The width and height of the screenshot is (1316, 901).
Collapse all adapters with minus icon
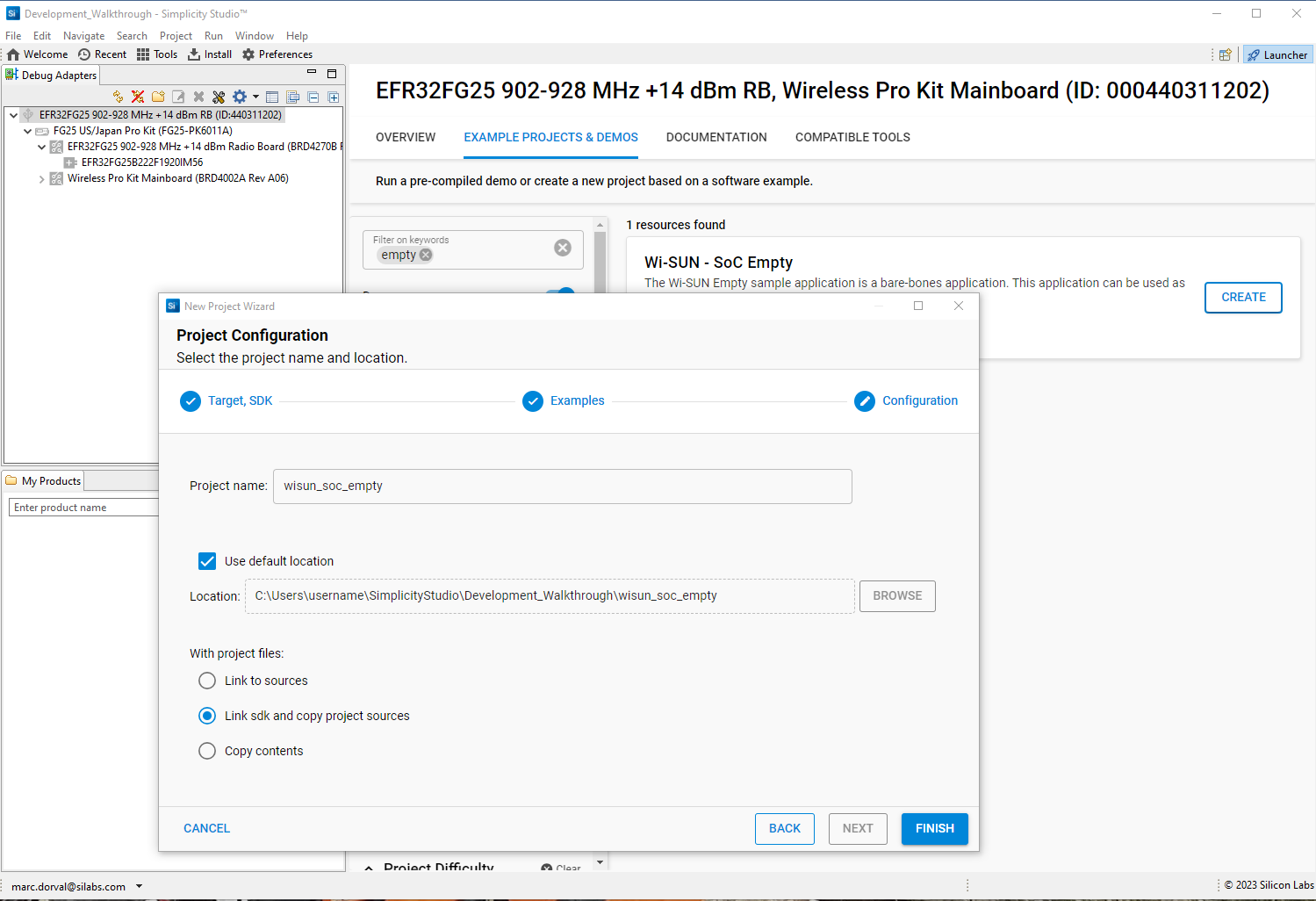(x=313, y=97)
